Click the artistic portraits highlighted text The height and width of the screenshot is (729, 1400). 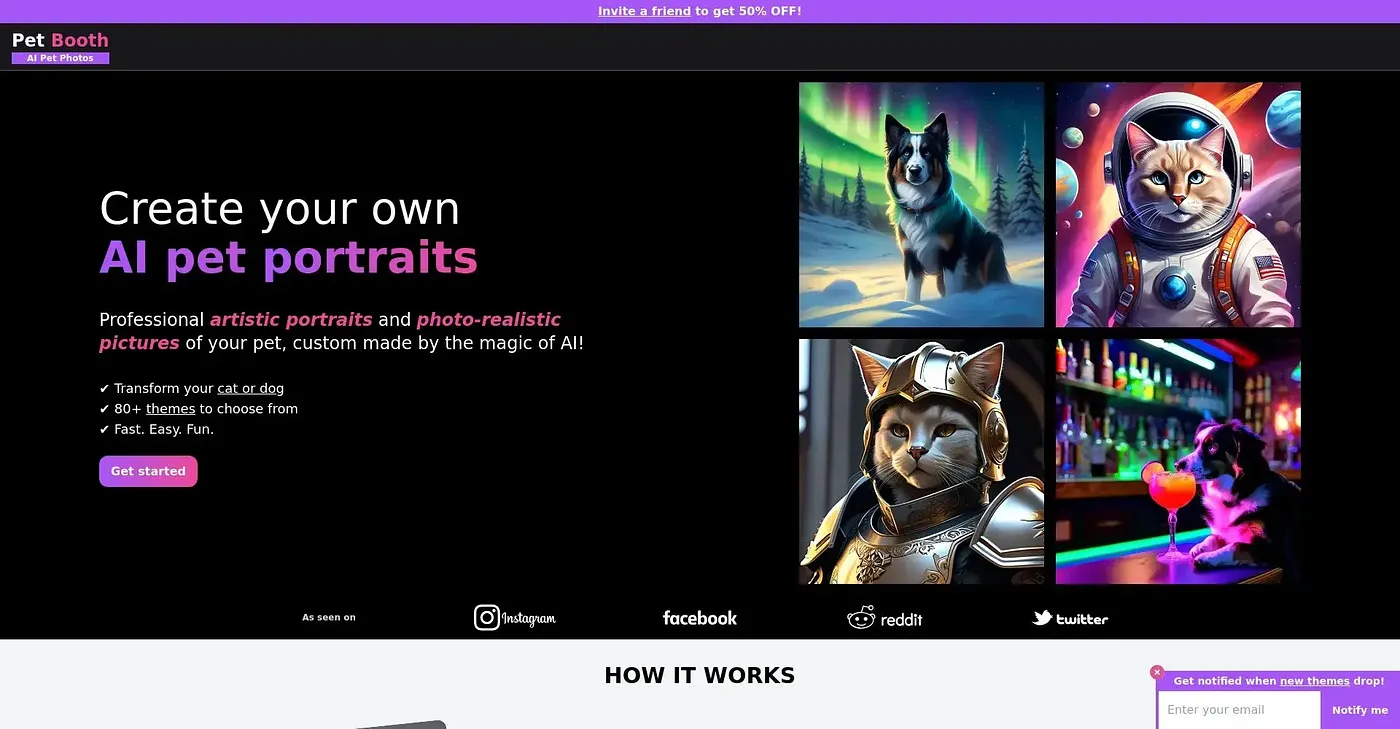tap(291, 320)
